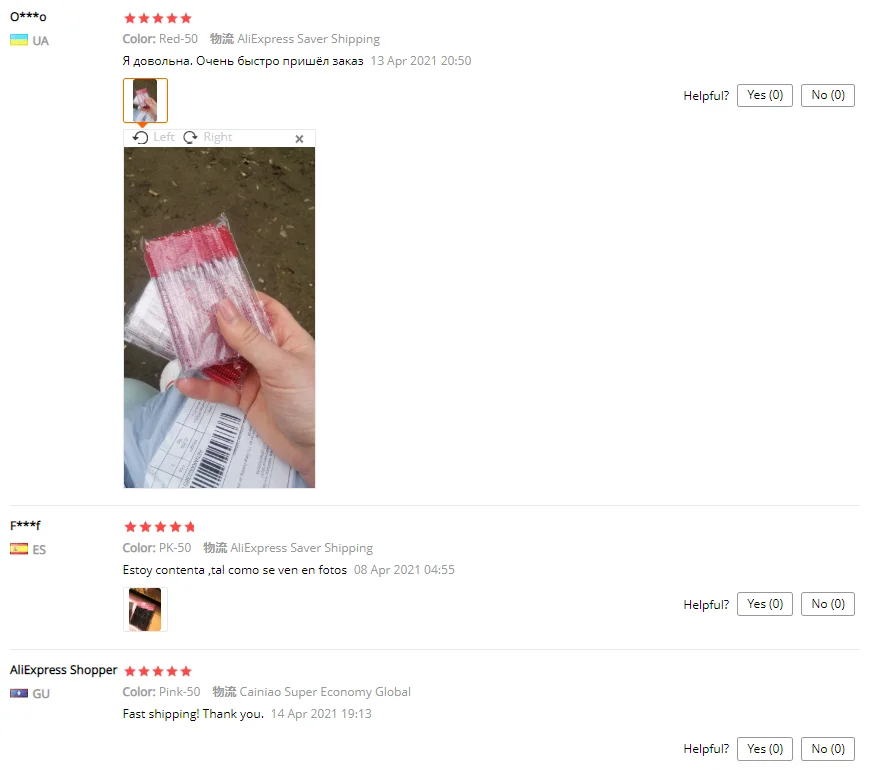Click the Ukraine flag icon
This screenshot has width=875, height=769.
coord(19,40)
